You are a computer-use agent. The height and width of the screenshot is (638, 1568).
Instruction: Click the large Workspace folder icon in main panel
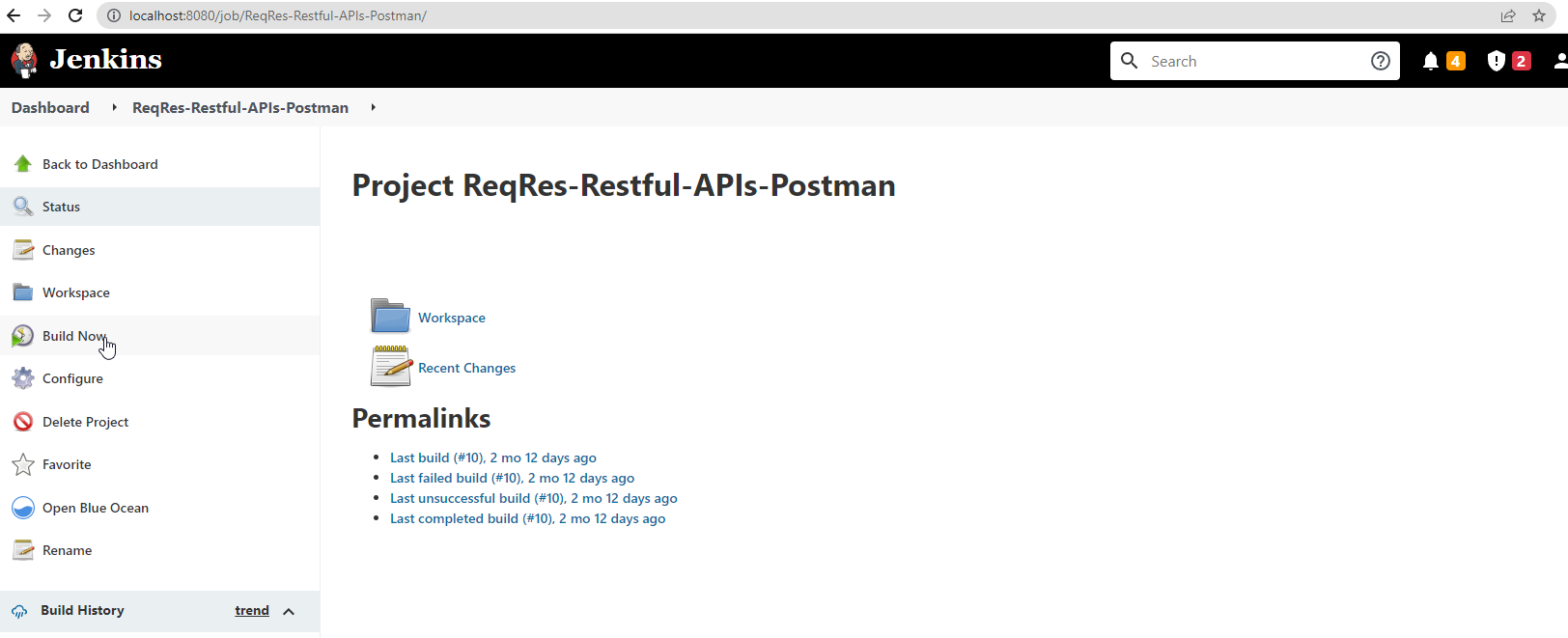pos(391,316)
